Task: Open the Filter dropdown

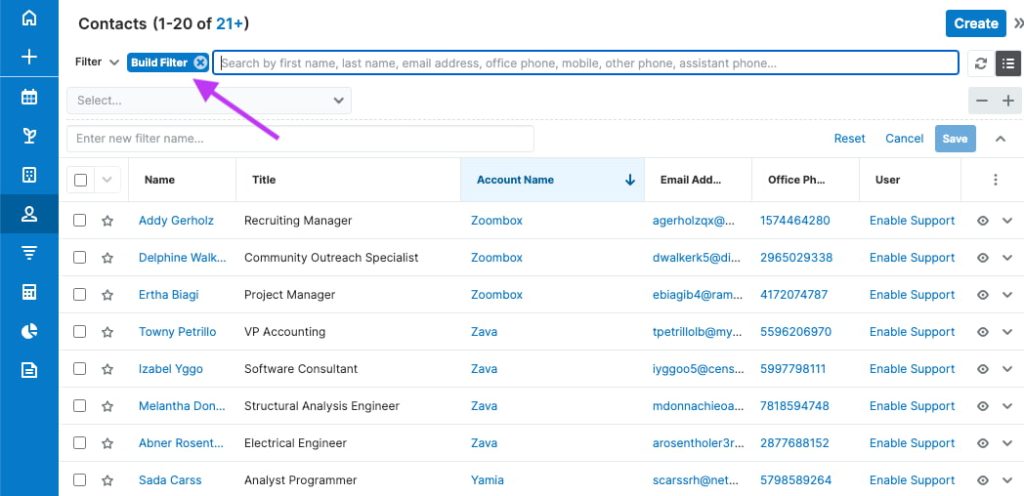Action: point(97,62)
